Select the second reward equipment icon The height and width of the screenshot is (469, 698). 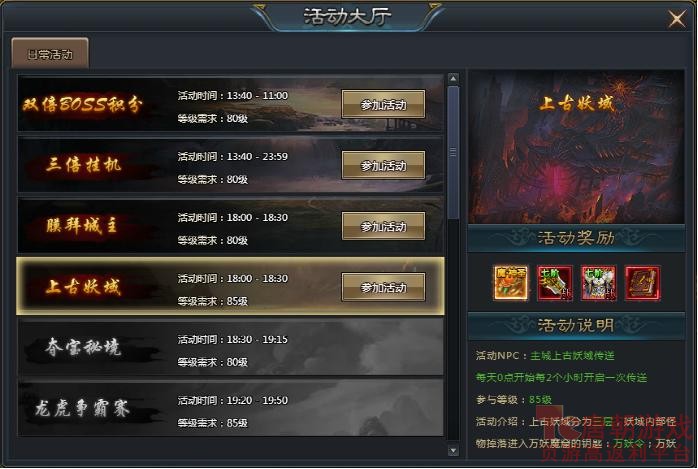click(555, 283)
